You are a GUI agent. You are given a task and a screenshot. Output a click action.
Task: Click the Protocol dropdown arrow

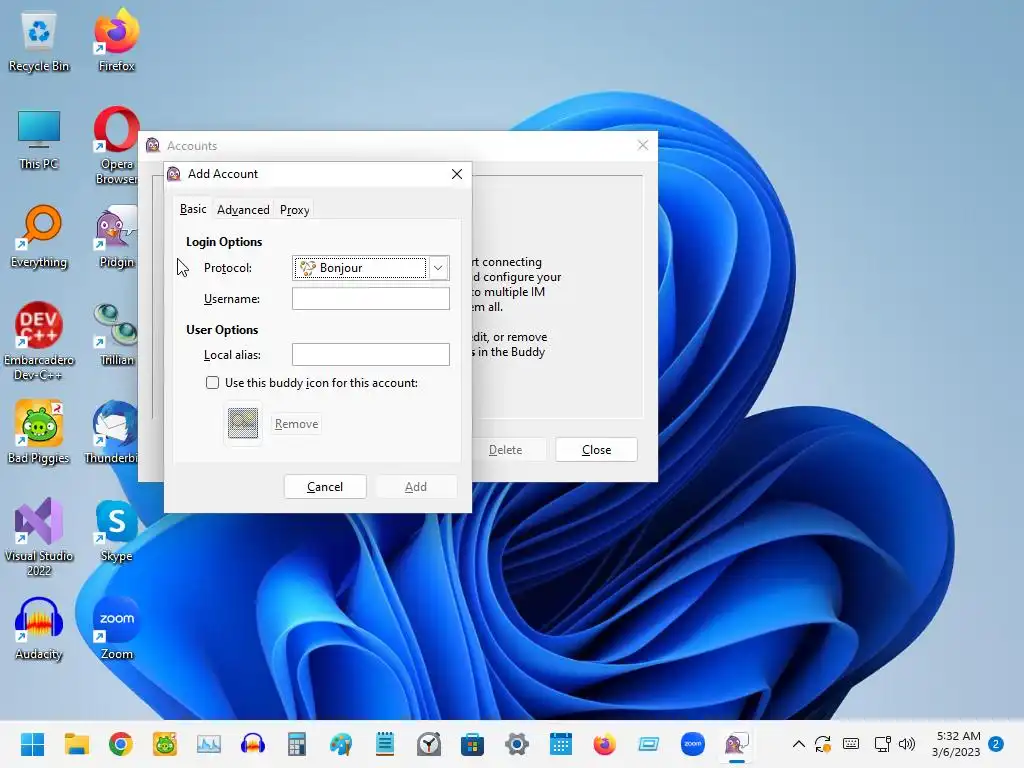pos(438,268)
